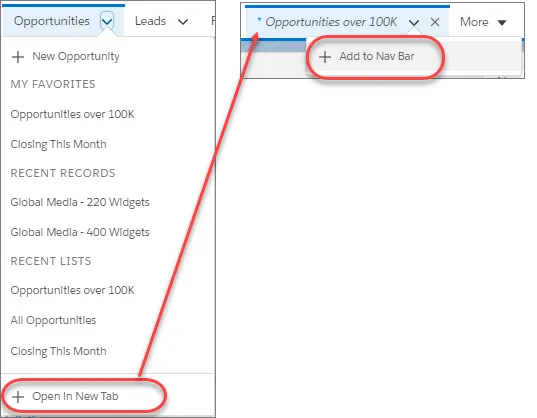Expand the Opportunities tab dropdown chevron
537x418 pixels.
tap(107, 21)
